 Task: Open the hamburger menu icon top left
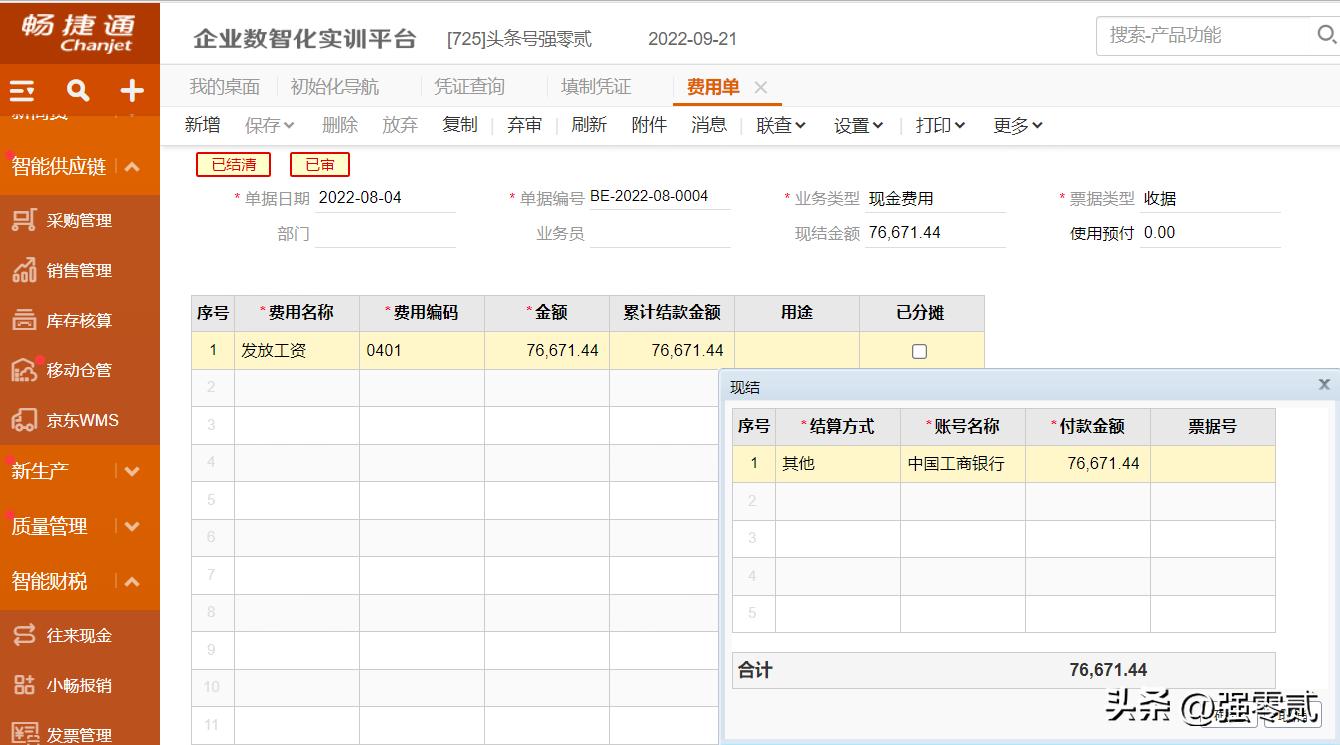pyautogui.click(x=20, y=90)
